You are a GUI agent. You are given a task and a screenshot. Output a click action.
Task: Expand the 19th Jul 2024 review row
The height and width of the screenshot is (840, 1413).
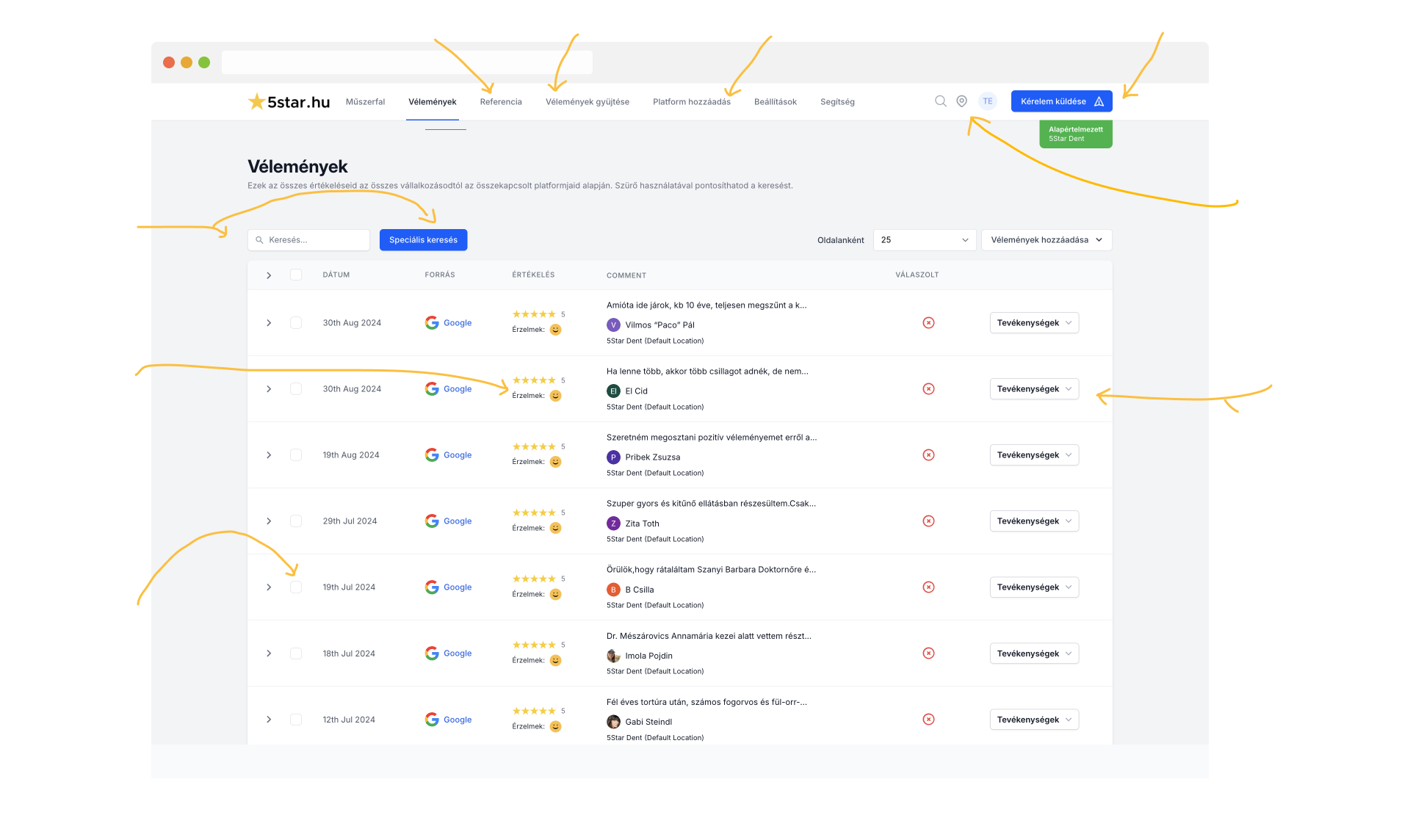click(269, 587)
